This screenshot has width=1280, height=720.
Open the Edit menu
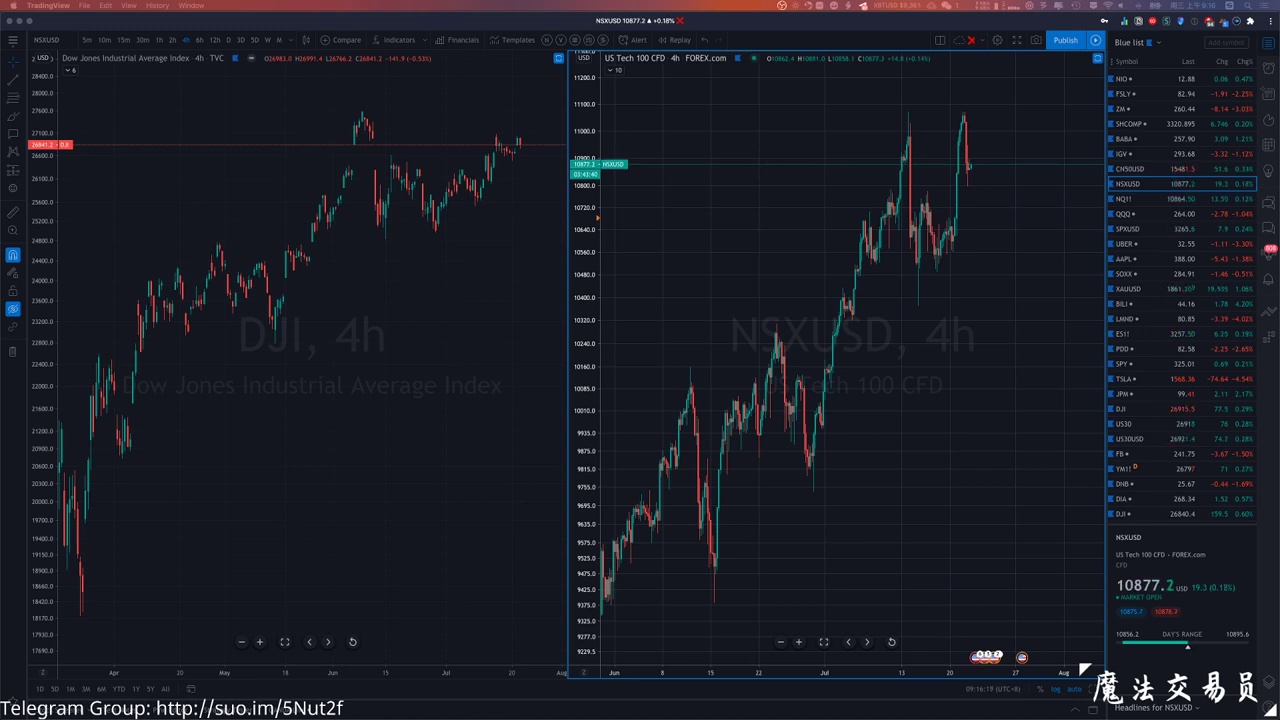(x=106, y=6)
